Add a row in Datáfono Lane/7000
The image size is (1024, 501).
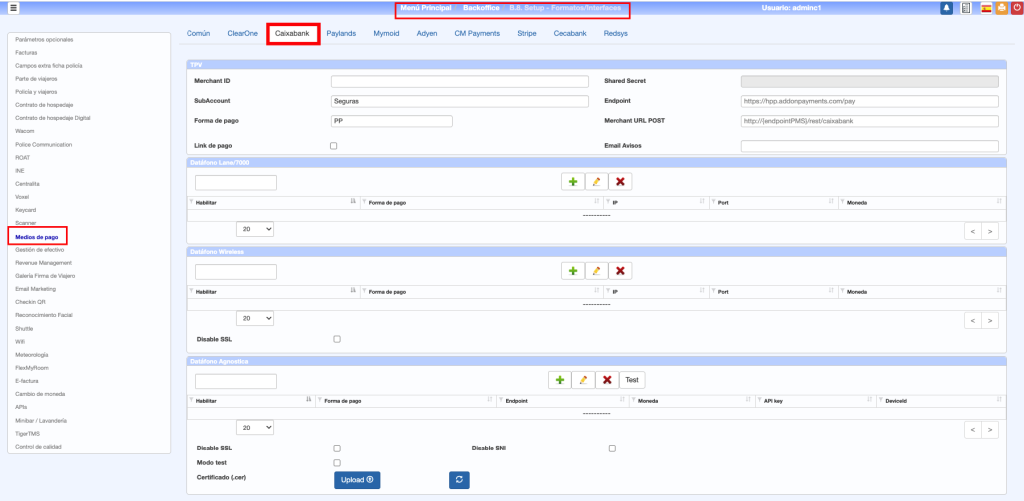click(573, 182)
